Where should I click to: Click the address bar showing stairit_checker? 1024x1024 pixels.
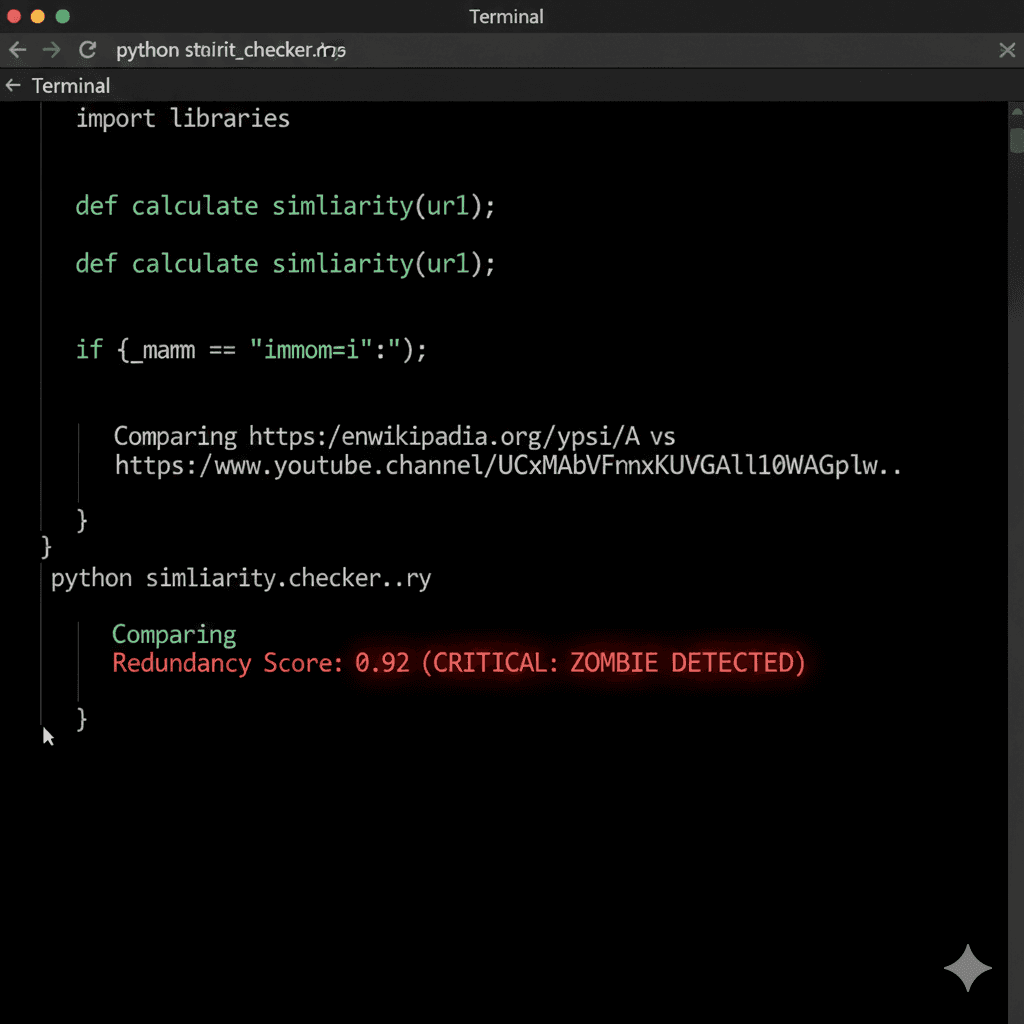click(x=230, y=50)
